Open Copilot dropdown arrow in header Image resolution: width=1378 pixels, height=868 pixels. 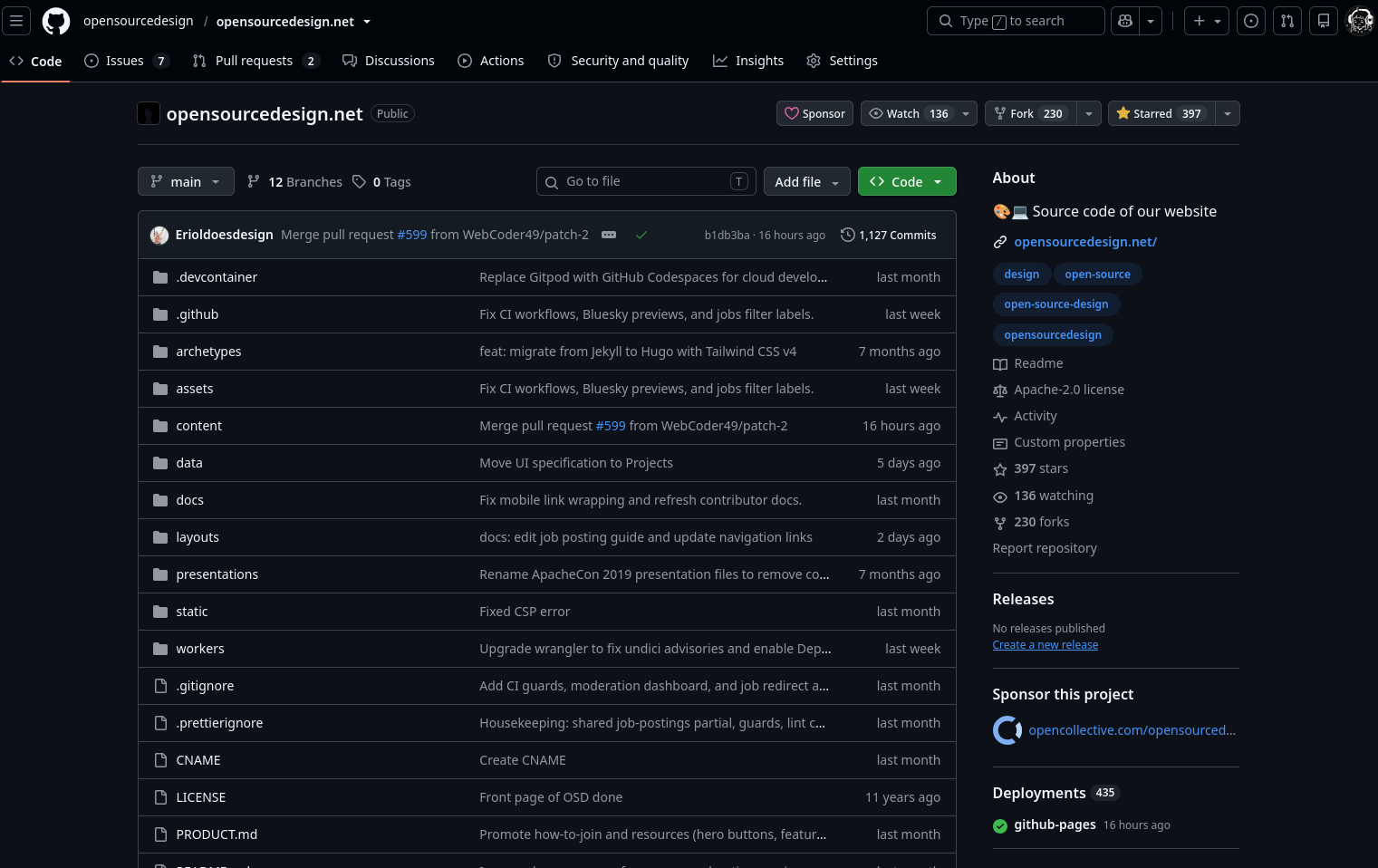coord(1151,21)
